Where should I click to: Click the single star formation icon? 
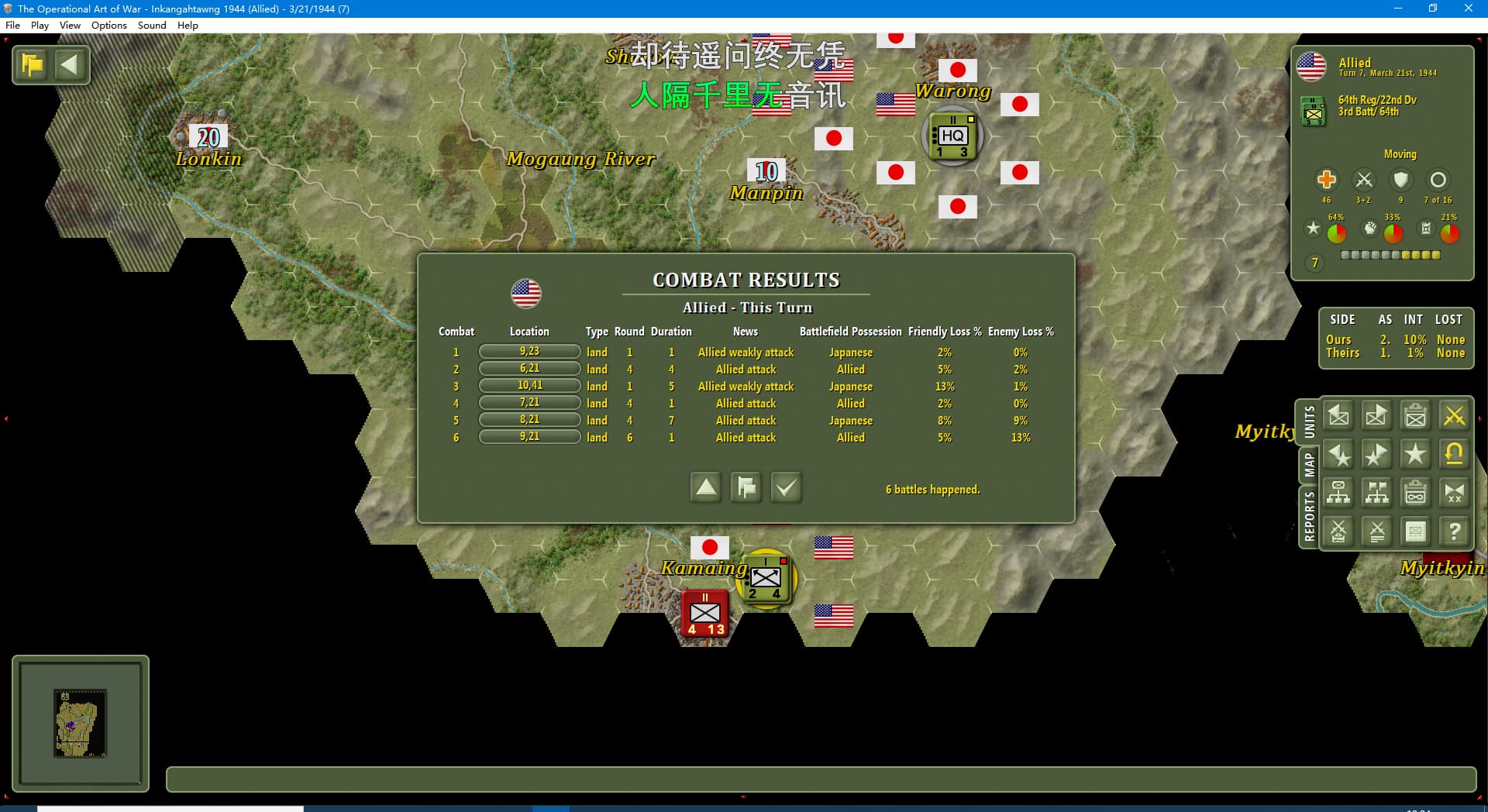click(x=1416, y=455)
